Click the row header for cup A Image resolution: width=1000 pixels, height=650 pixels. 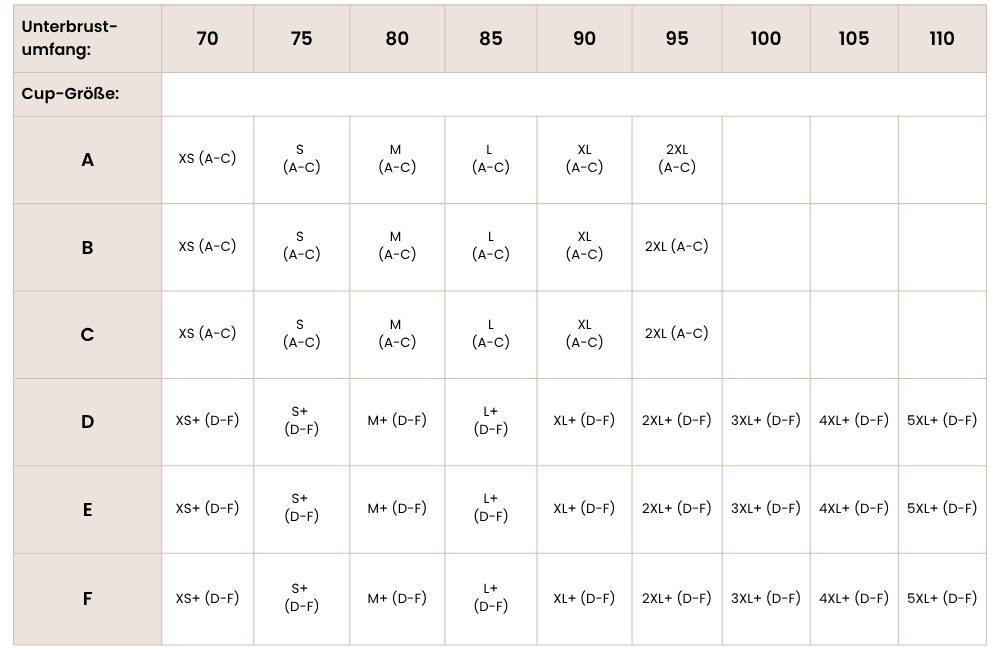coord(87,159)
